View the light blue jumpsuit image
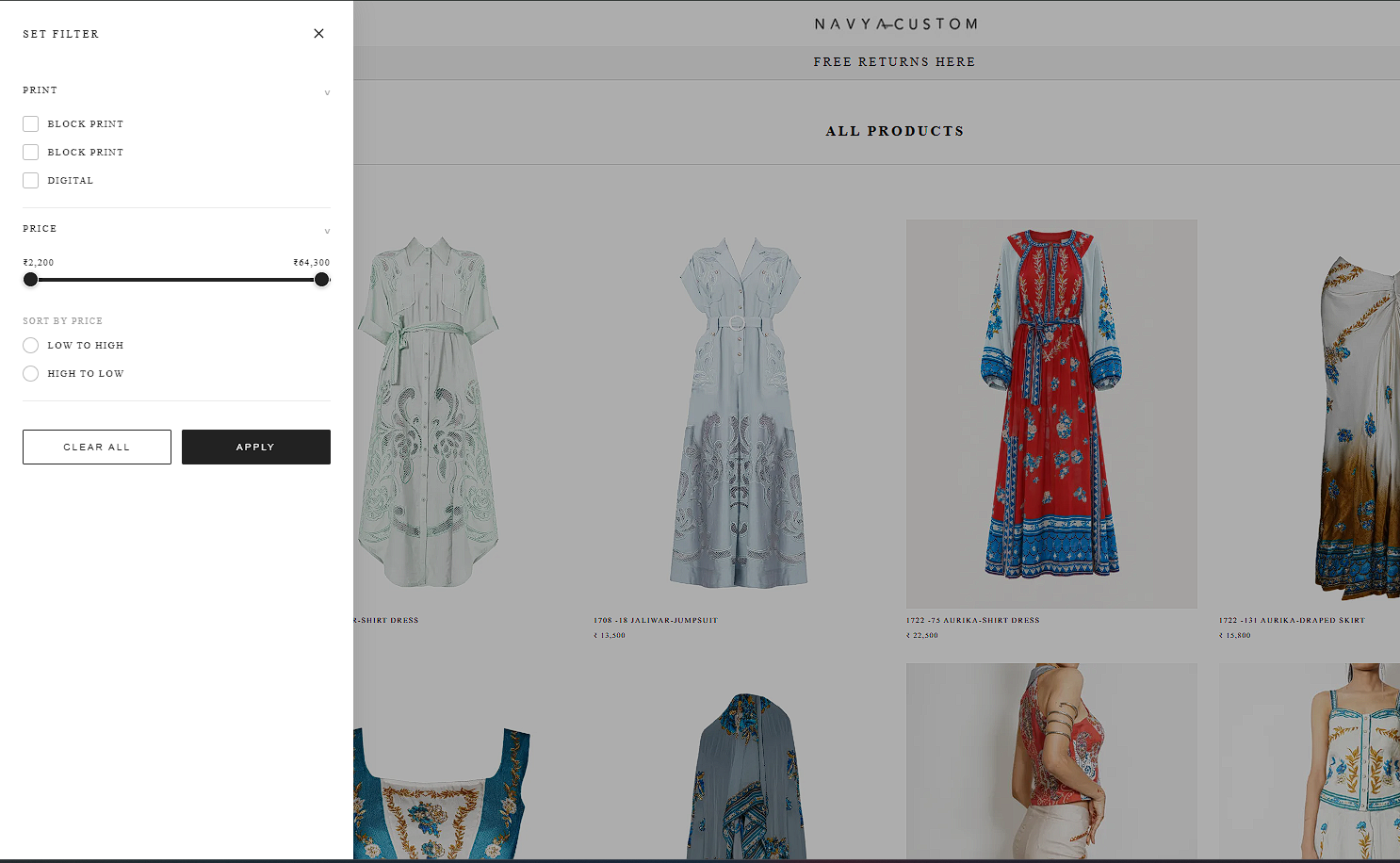This screenshot has height=863, width=1400. click(740, 414)
